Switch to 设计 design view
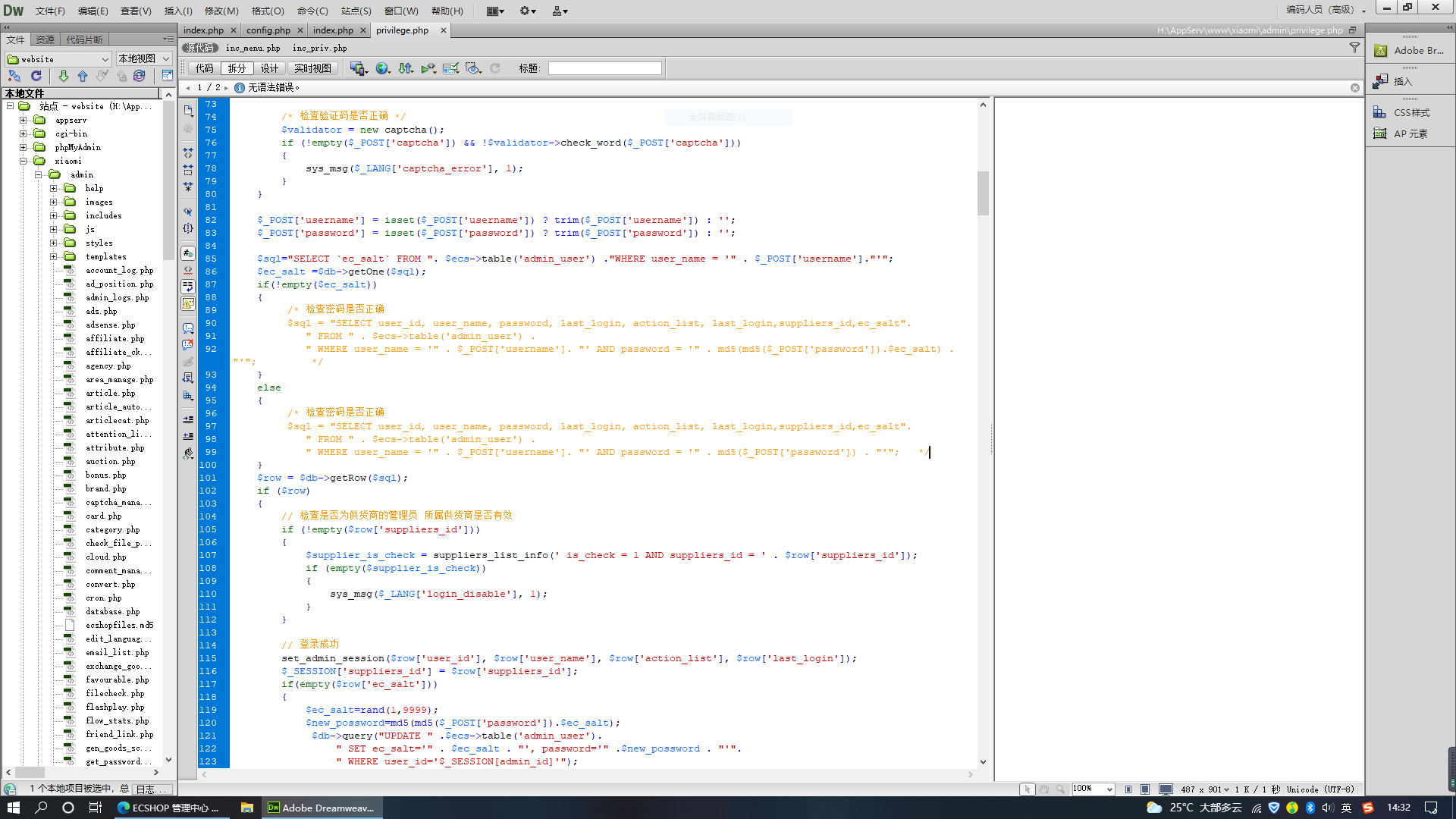 click(269, 68)
